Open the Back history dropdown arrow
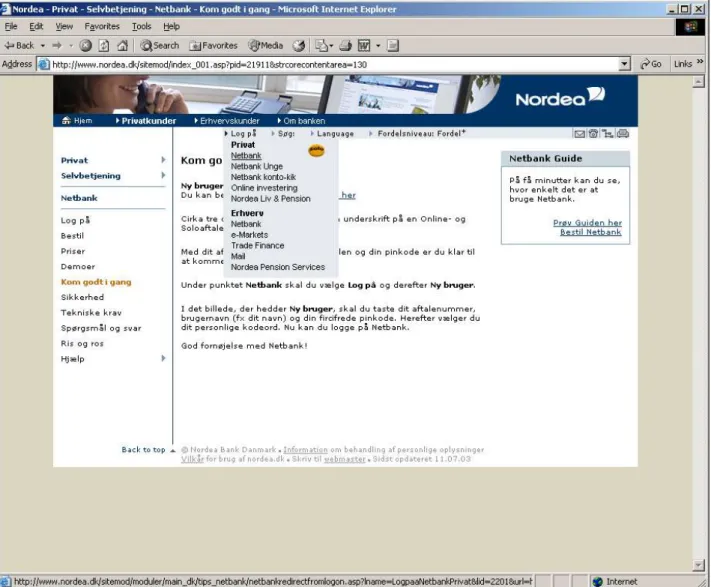This screenshot has height=587, width=711. 43,45
